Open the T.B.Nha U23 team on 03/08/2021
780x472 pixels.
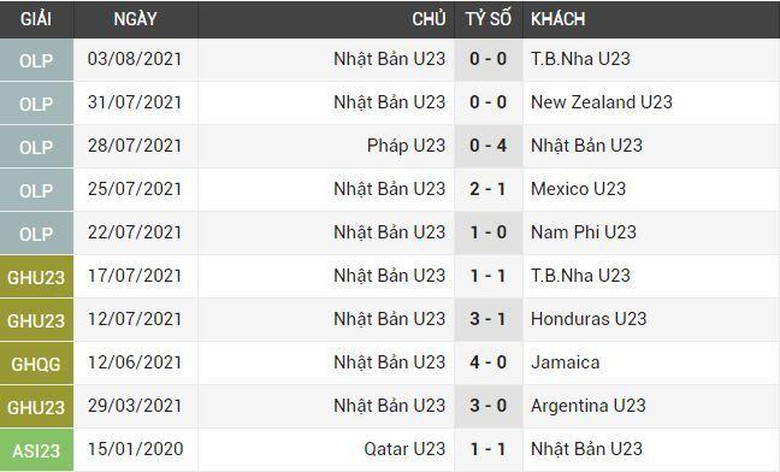(580, 59)
